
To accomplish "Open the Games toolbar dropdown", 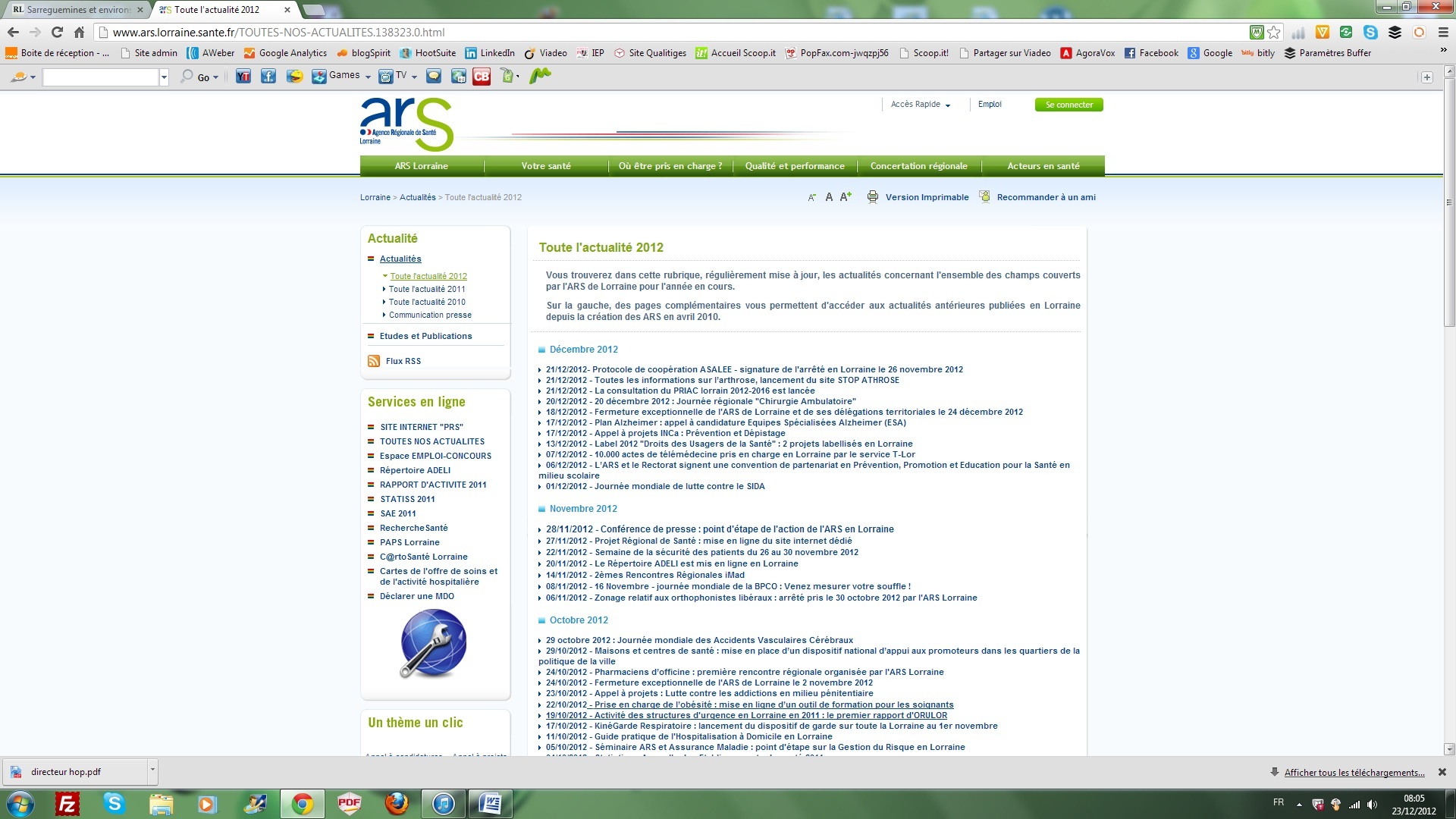I will [368, 77].
